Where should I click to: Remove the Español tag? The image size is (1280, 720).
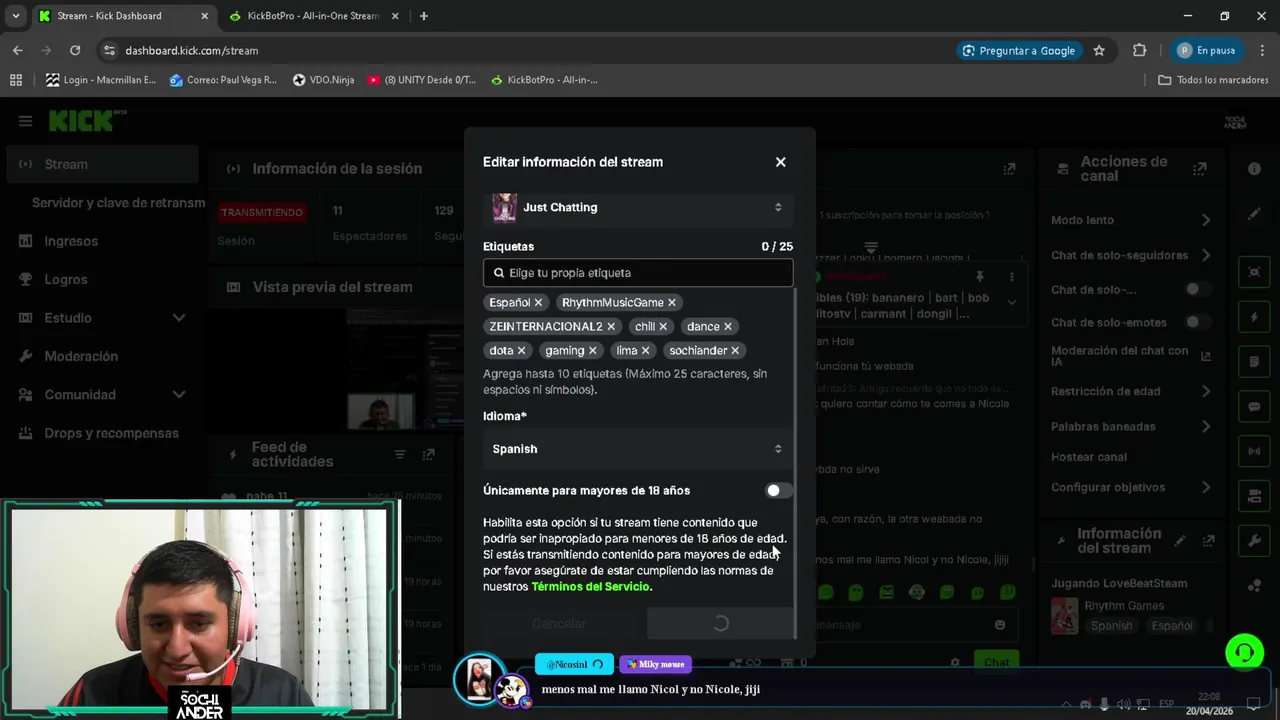pos(538,302)
